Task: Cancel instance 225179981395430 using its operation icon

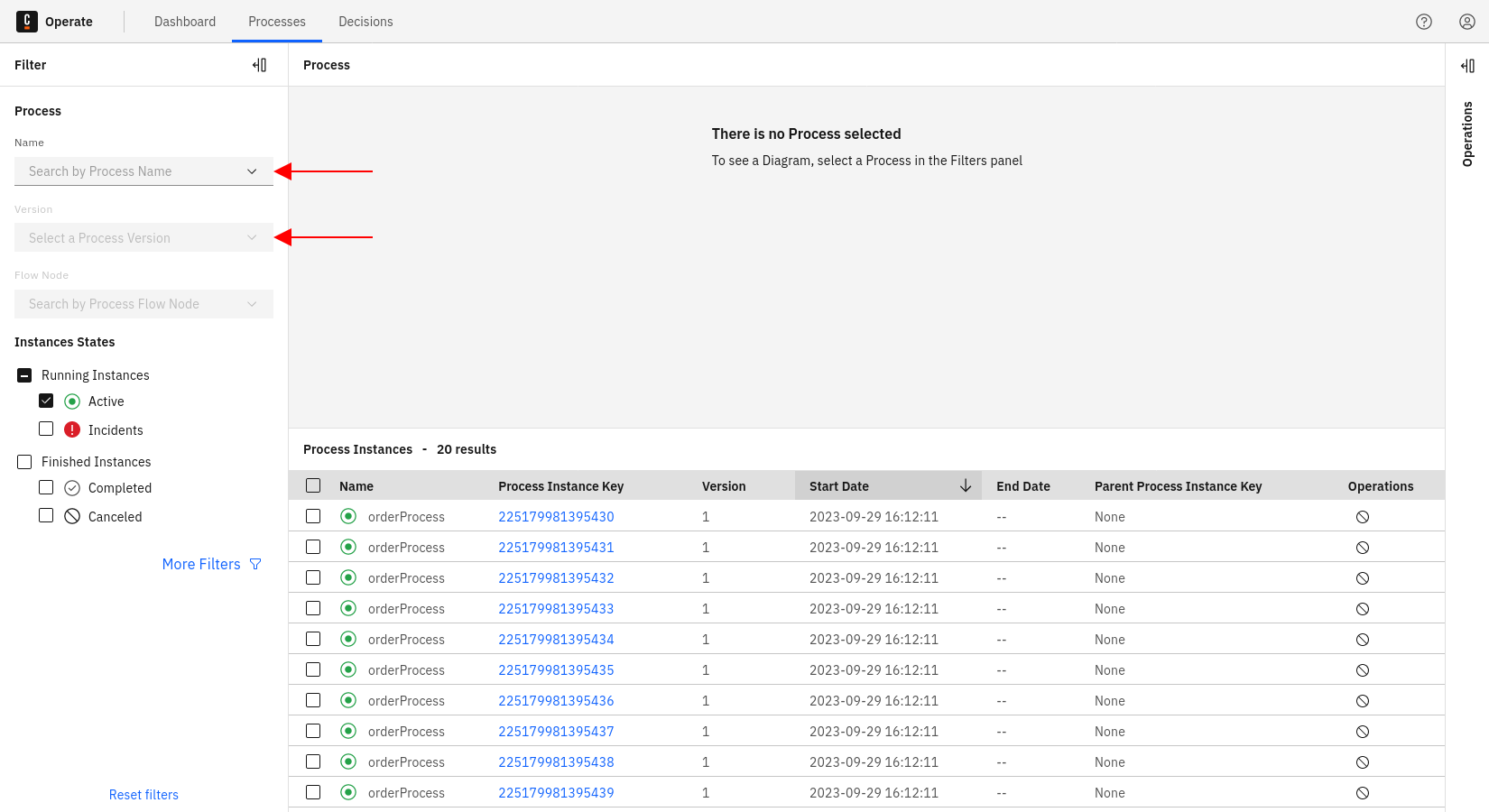Action: [x=1363, y=517]
